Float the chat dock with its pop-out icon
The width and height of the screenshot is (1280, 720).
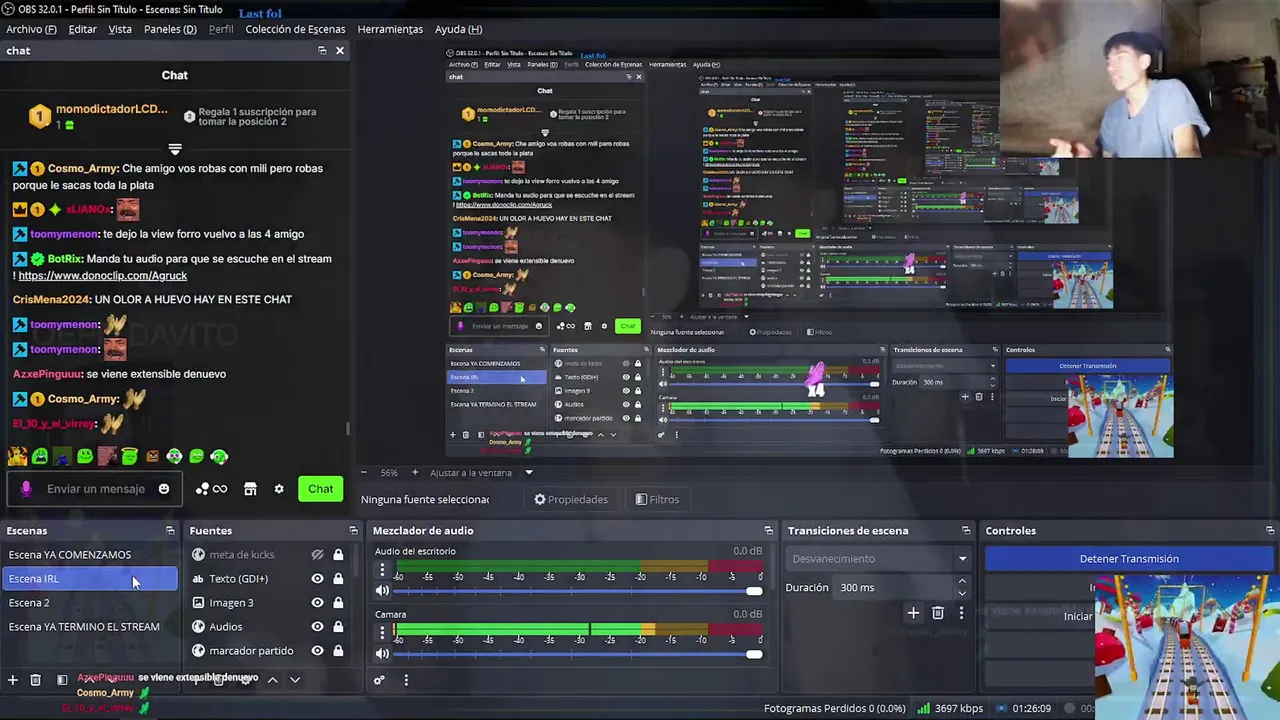322,51
